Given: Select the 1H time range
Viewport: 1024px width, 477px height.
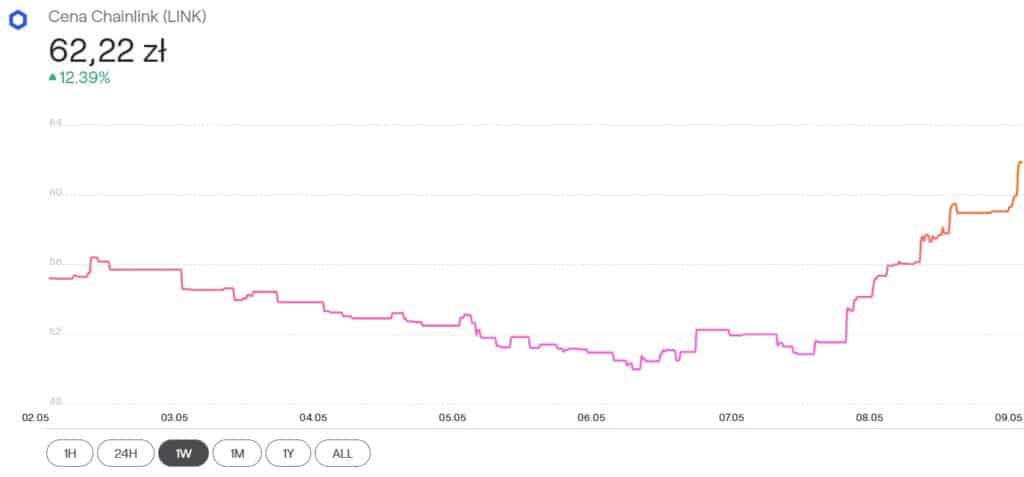Looking at the screenshot, I should click(69, 453).
